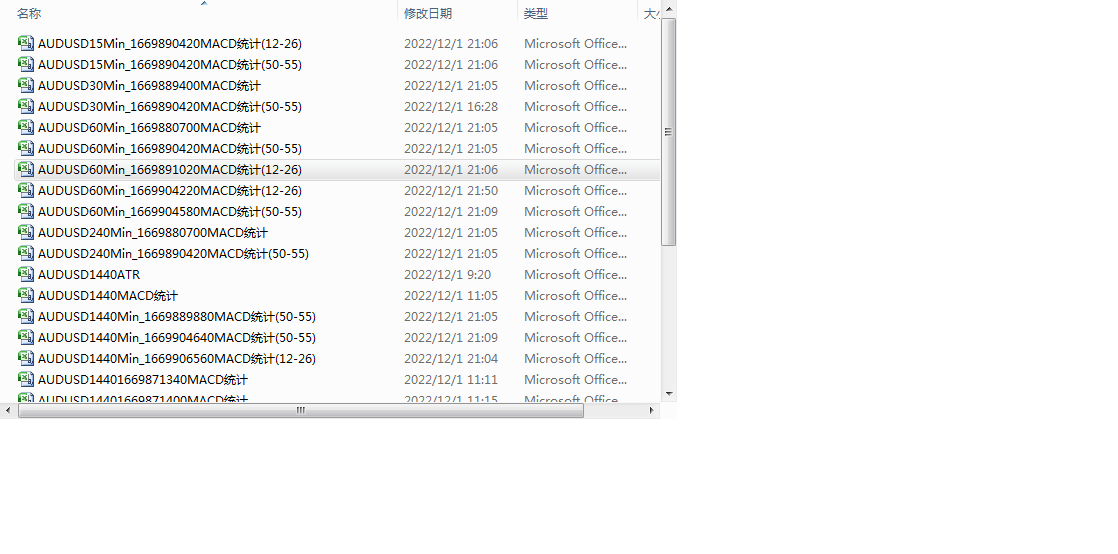Click the horizontal scrollbar right arrow

click(x=651, y=411)
